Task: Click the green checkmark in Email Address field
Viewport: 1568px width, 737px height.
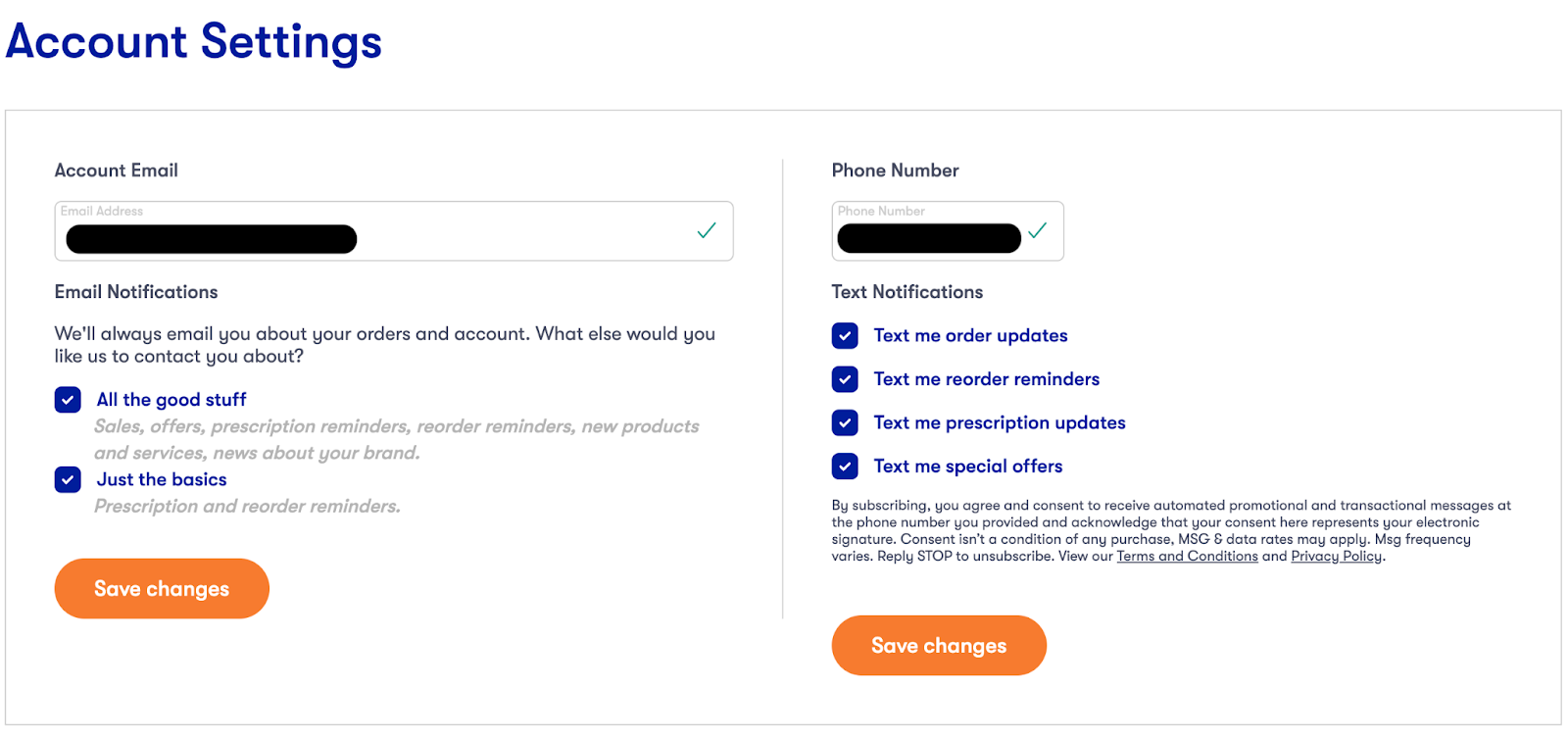Action: pyautogui.click(x=706, y=231)
